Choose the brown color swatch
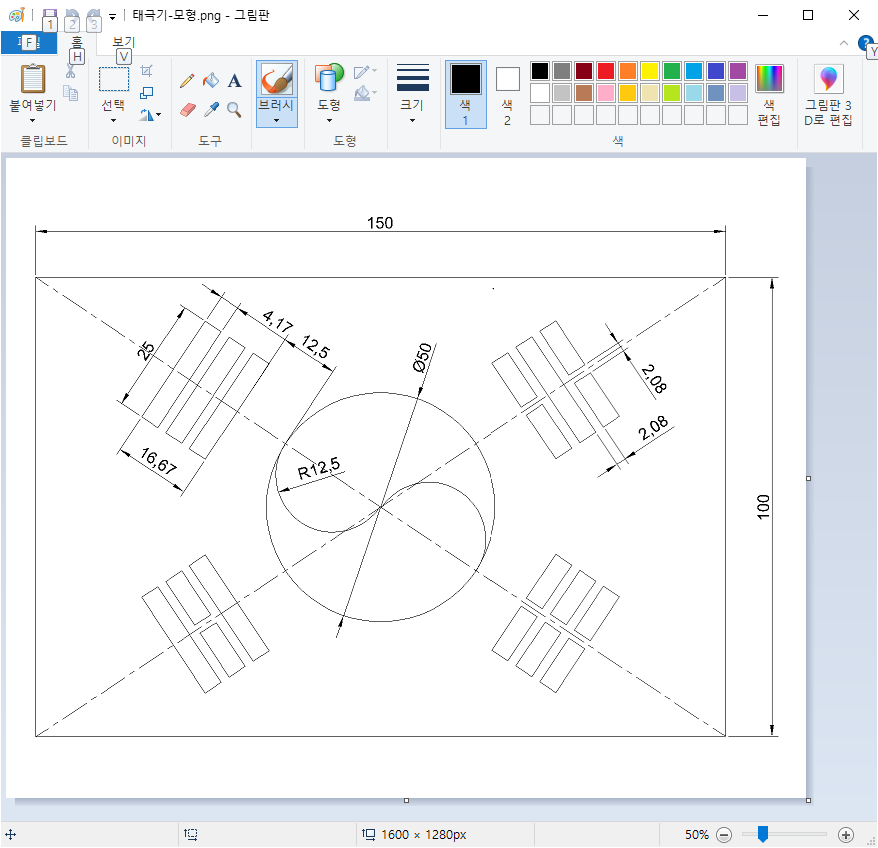The image size is (878, 848). (x=584, y=93)
